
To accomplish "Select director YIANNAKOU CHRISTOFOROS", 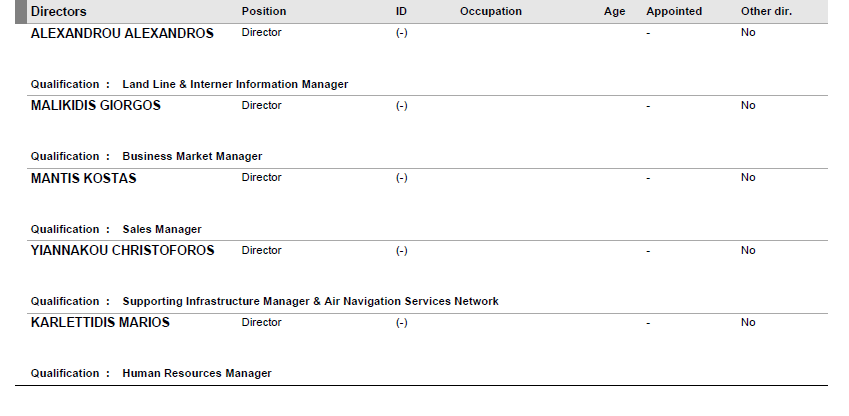I will coord(123,250).
